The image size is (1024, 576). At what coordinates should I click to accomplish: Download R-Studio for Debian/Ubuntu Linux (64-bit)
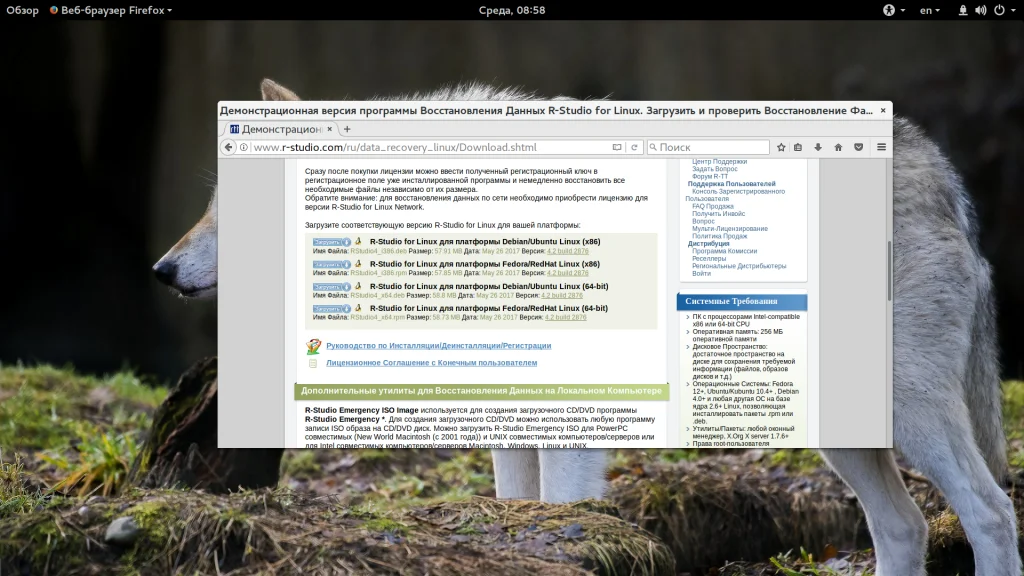(332, 287)
